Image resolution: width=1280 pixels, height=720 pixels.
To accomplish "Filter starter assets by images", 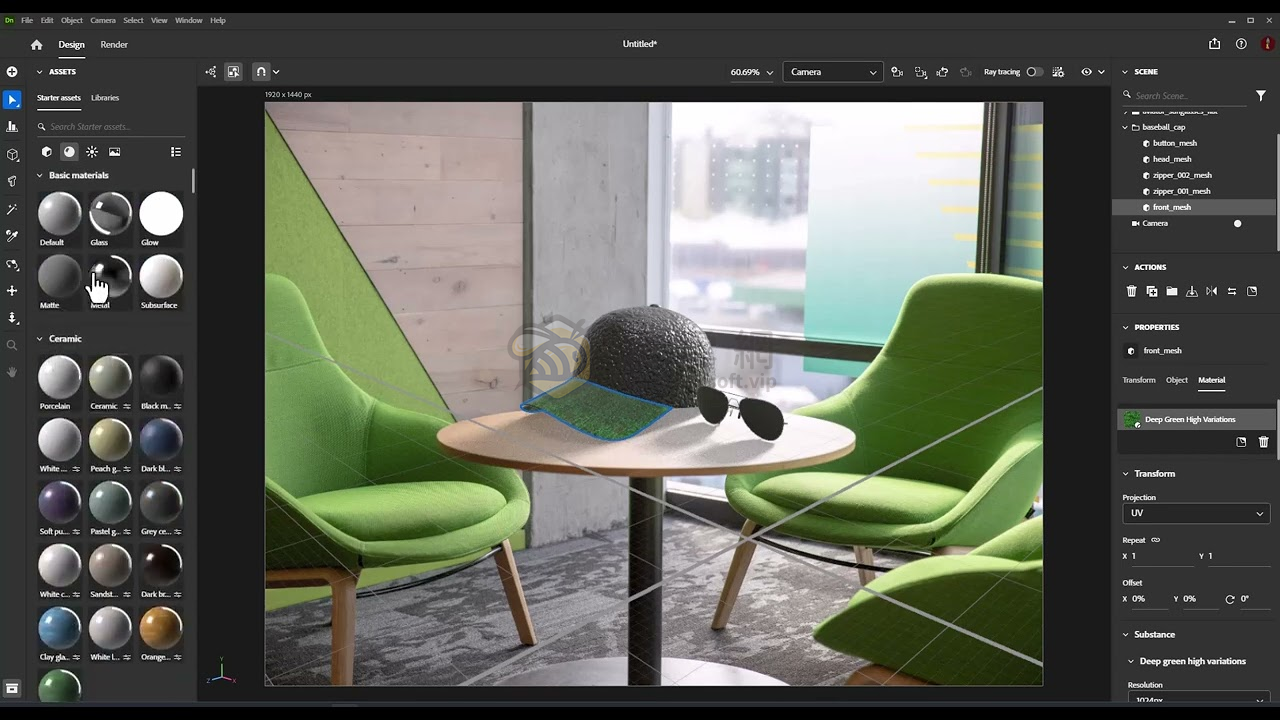I will [x=115, y=152].
